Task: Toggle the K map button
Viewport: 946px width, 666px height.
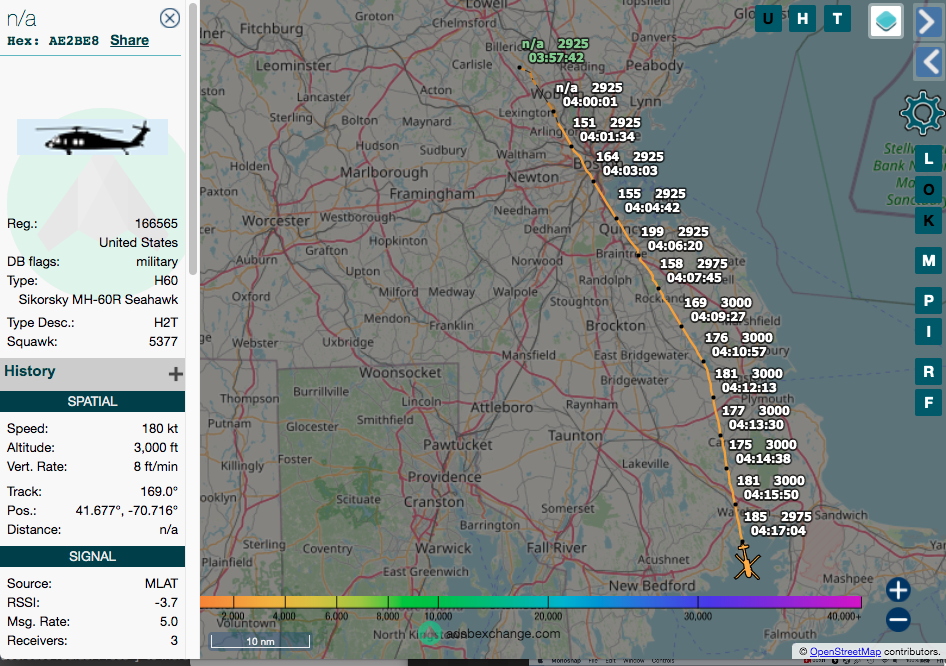Action: (x=929, y=221)
